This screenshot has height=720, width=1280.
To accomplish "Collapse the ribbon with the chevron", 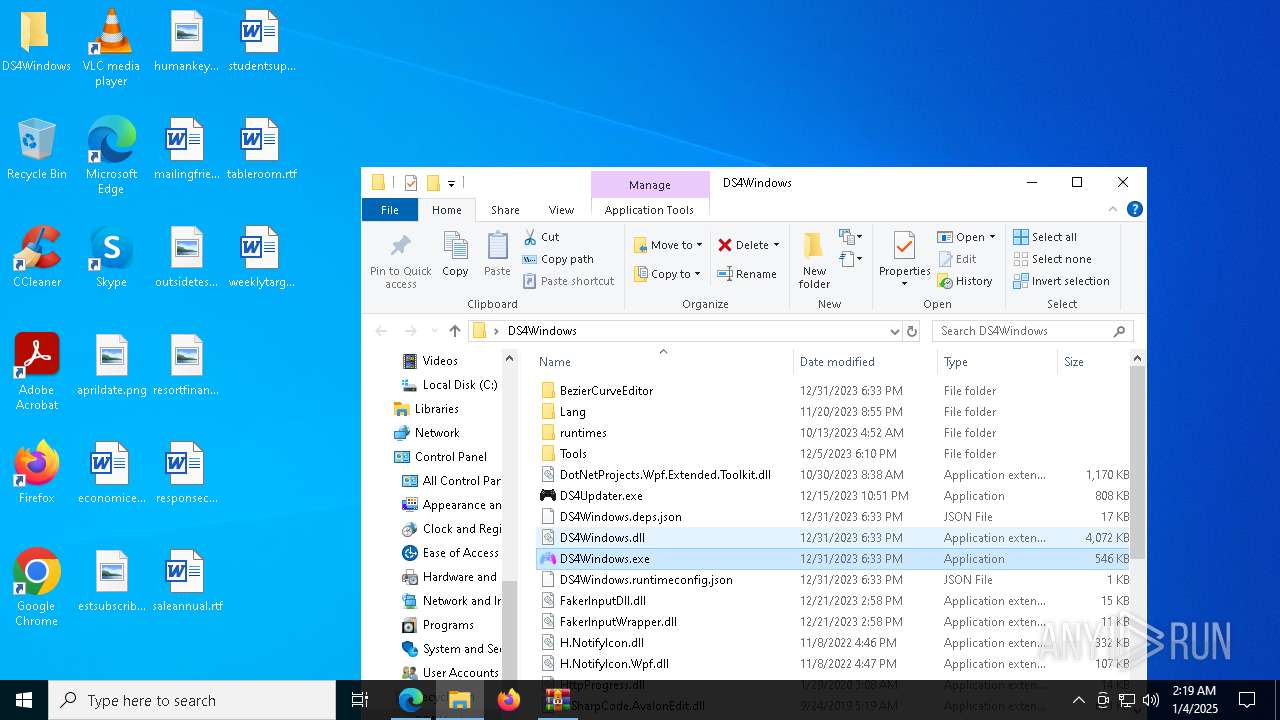I will 1113,209.
